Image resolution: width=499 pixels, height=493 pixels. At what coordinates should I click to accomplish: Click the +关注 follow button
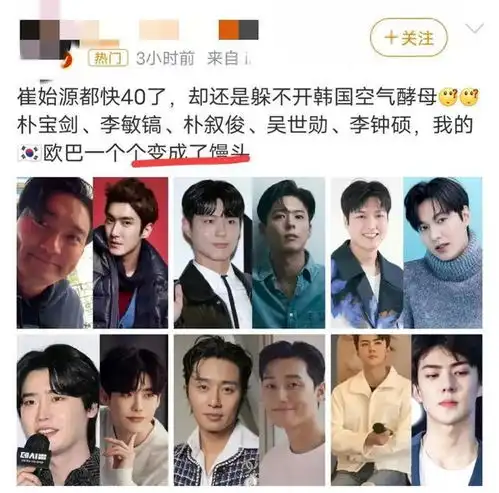pos(408,37)
